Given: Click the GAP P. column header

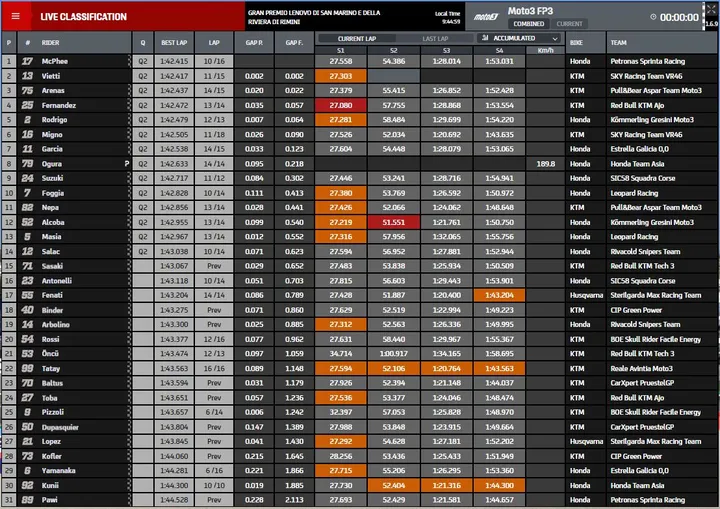Looking at the screenshot, I should tap(254, 43).
